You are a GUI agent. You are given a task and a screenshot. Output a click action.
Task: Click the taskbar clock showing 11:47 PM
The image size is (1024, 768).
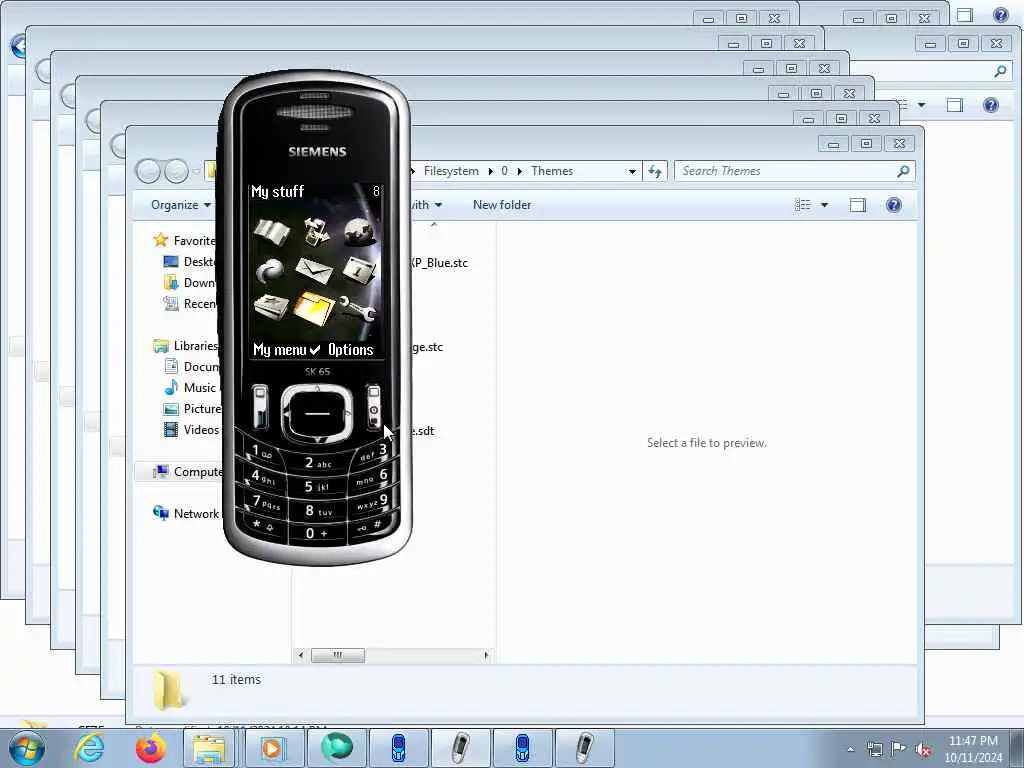(x=973, y=749)
